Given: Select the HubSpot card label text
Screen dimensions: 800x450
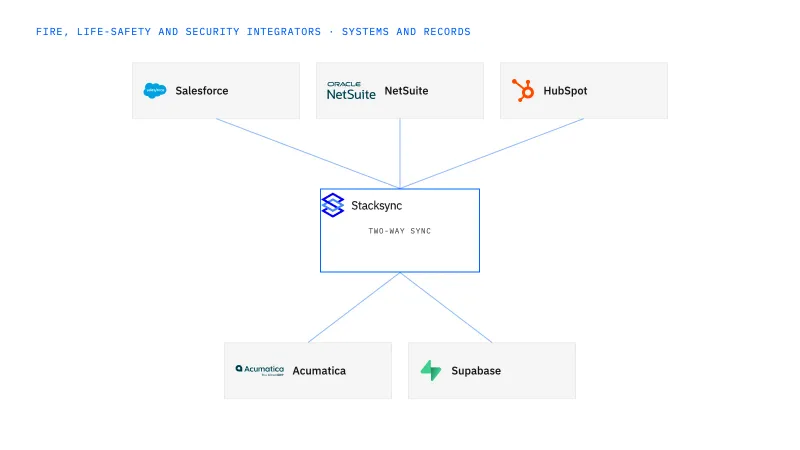Looking at the screenshot, I should (565, 91).
